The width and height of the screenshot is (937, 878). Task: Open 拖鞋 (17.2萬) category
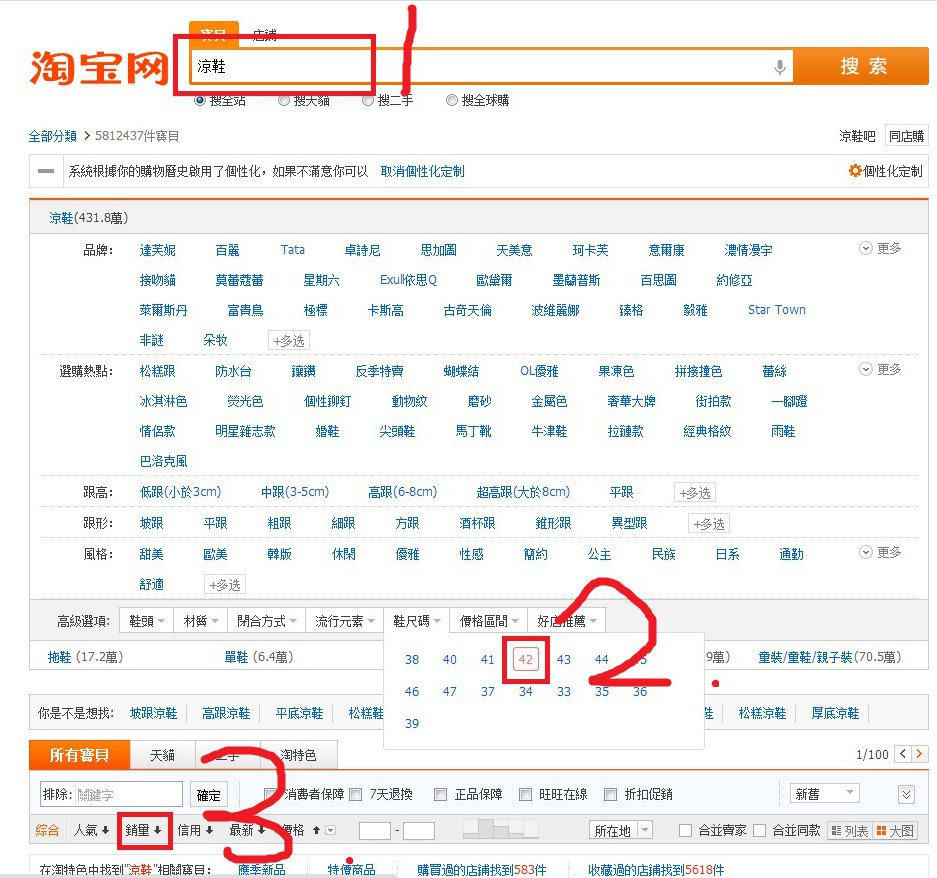click(85, 657)
